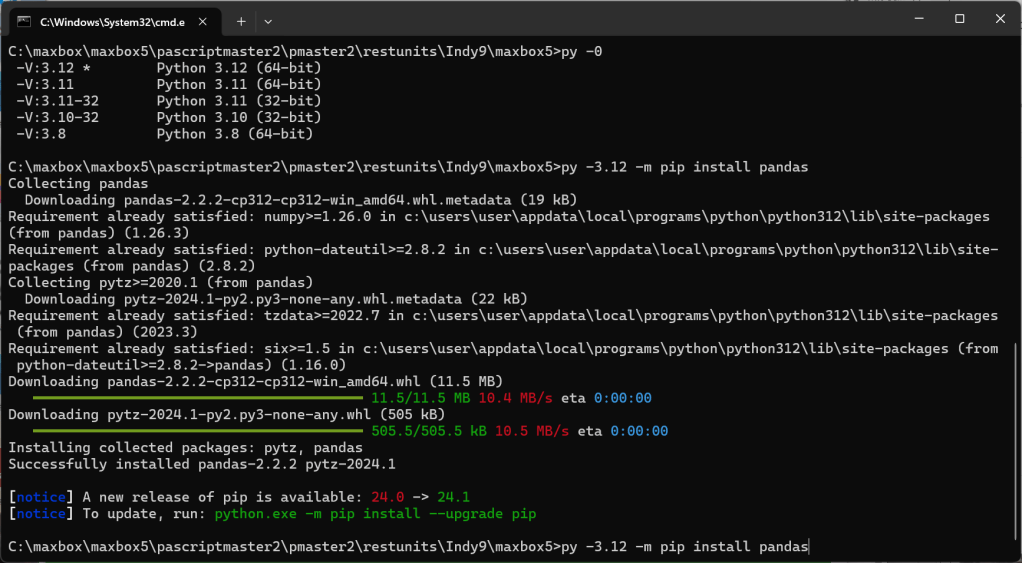Open a new terminal tab with plus
Image resolution: width=1022 pixels, height=563 pixels.
point(241,21)
